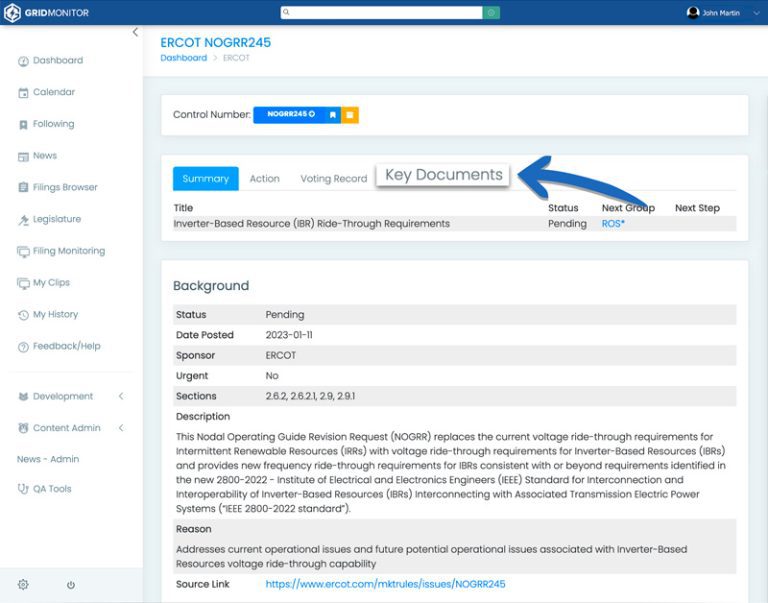Open QA Tools stethoscope icon
The width and height of the screenshot is (768, 603).
pyautogui.click(x=23, y=489)
